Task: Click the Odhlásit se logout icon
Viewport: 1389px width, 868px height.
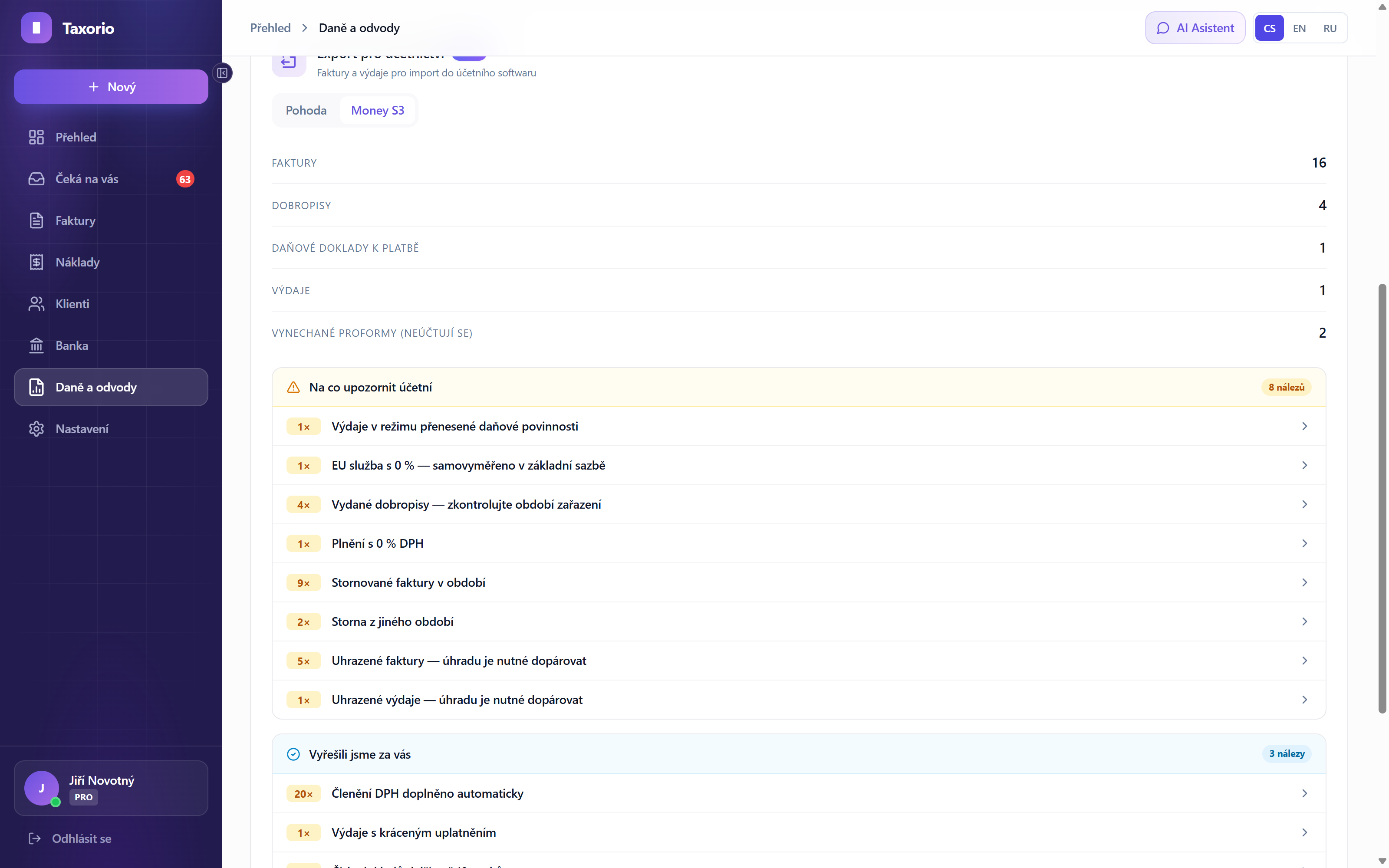Action: tap(35, 839)
